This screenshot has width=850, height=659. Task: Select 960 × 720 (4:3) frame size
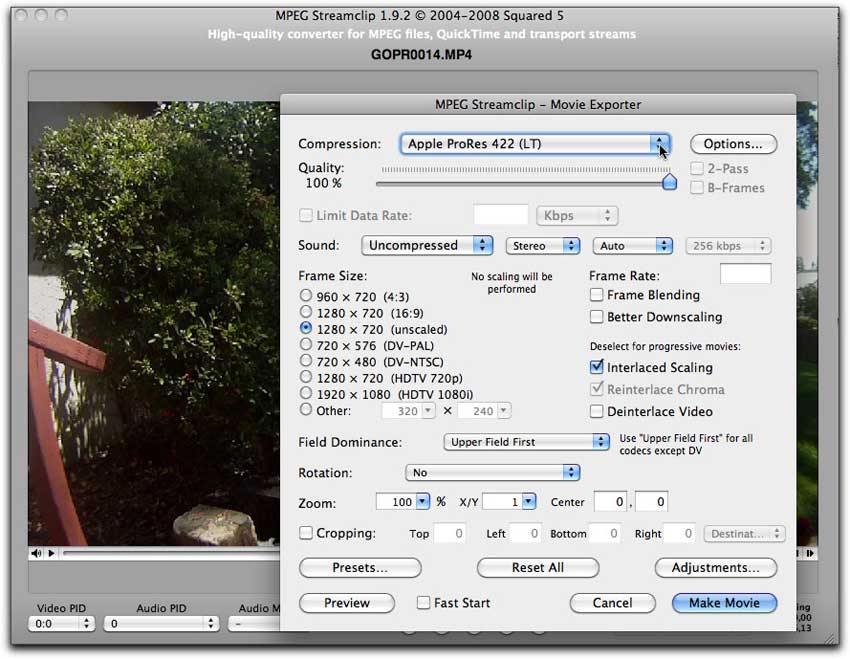[x=306, y=296]
